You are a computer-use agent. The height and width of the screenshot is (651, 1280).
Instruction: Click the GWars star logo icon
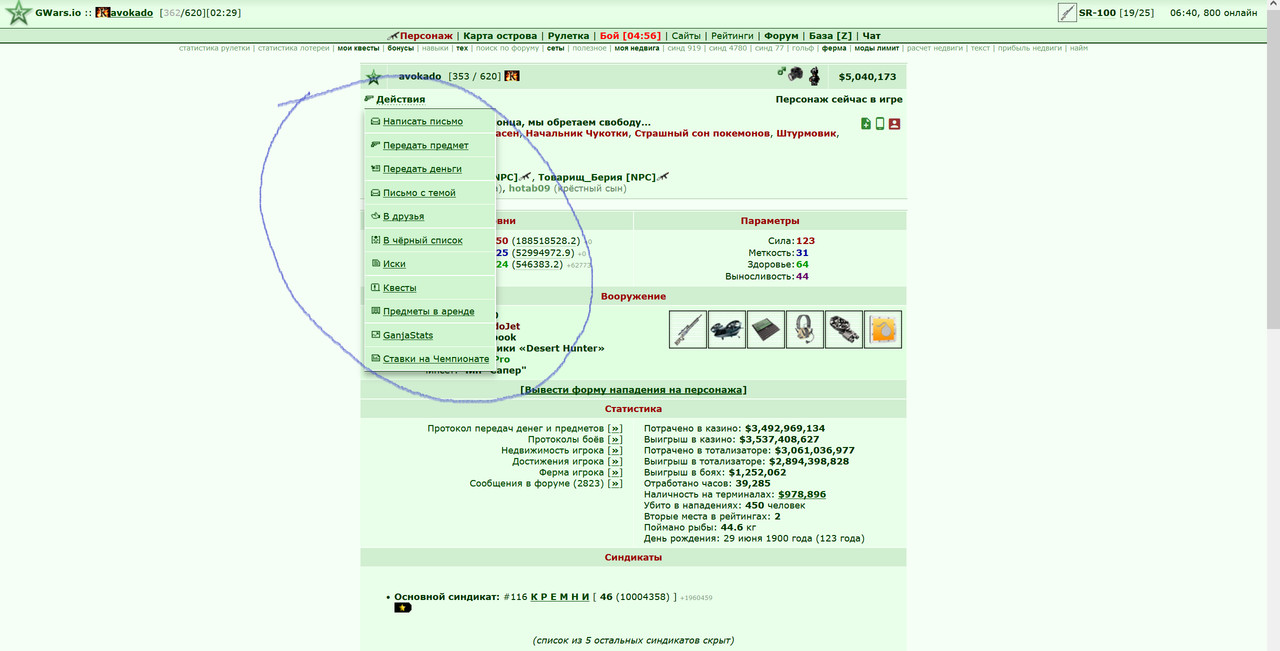(x=18, y=14)
